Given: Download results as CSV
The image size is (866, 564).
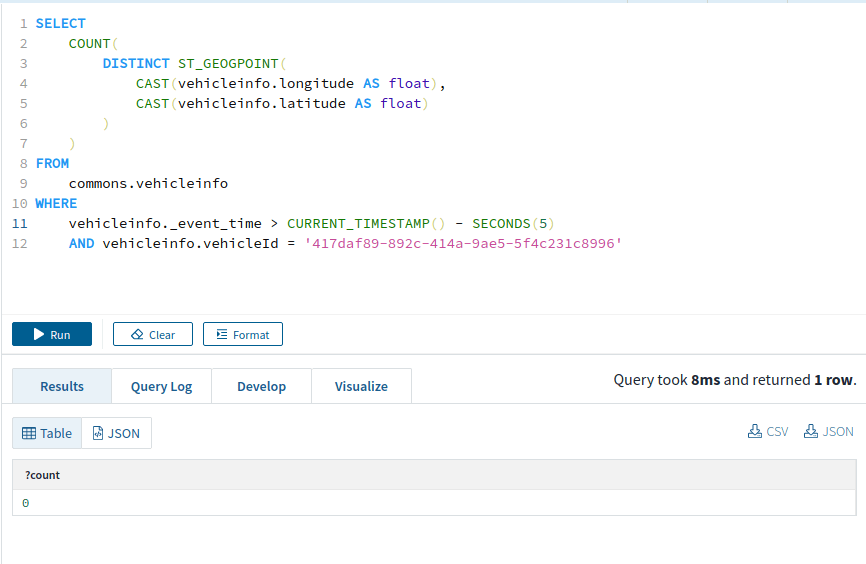Looking at the screenshot, I should coord(768,431).
